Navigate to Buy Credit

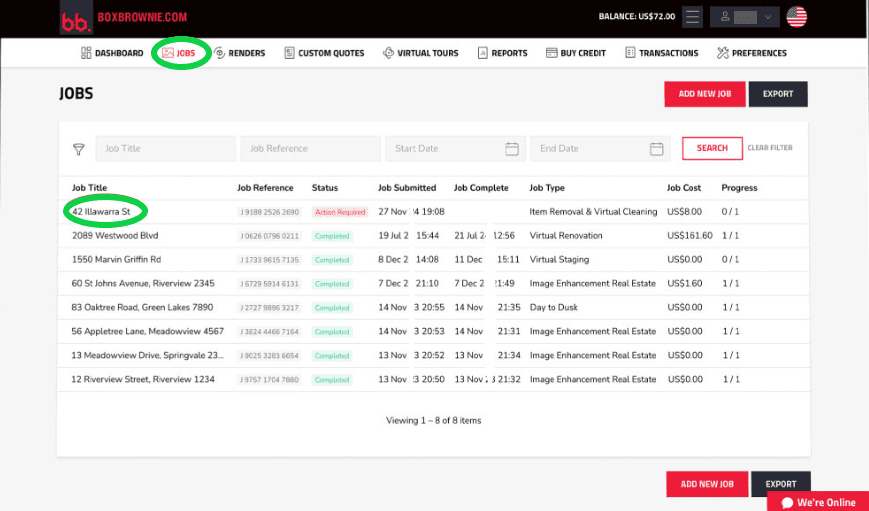(x=576, y=53)
